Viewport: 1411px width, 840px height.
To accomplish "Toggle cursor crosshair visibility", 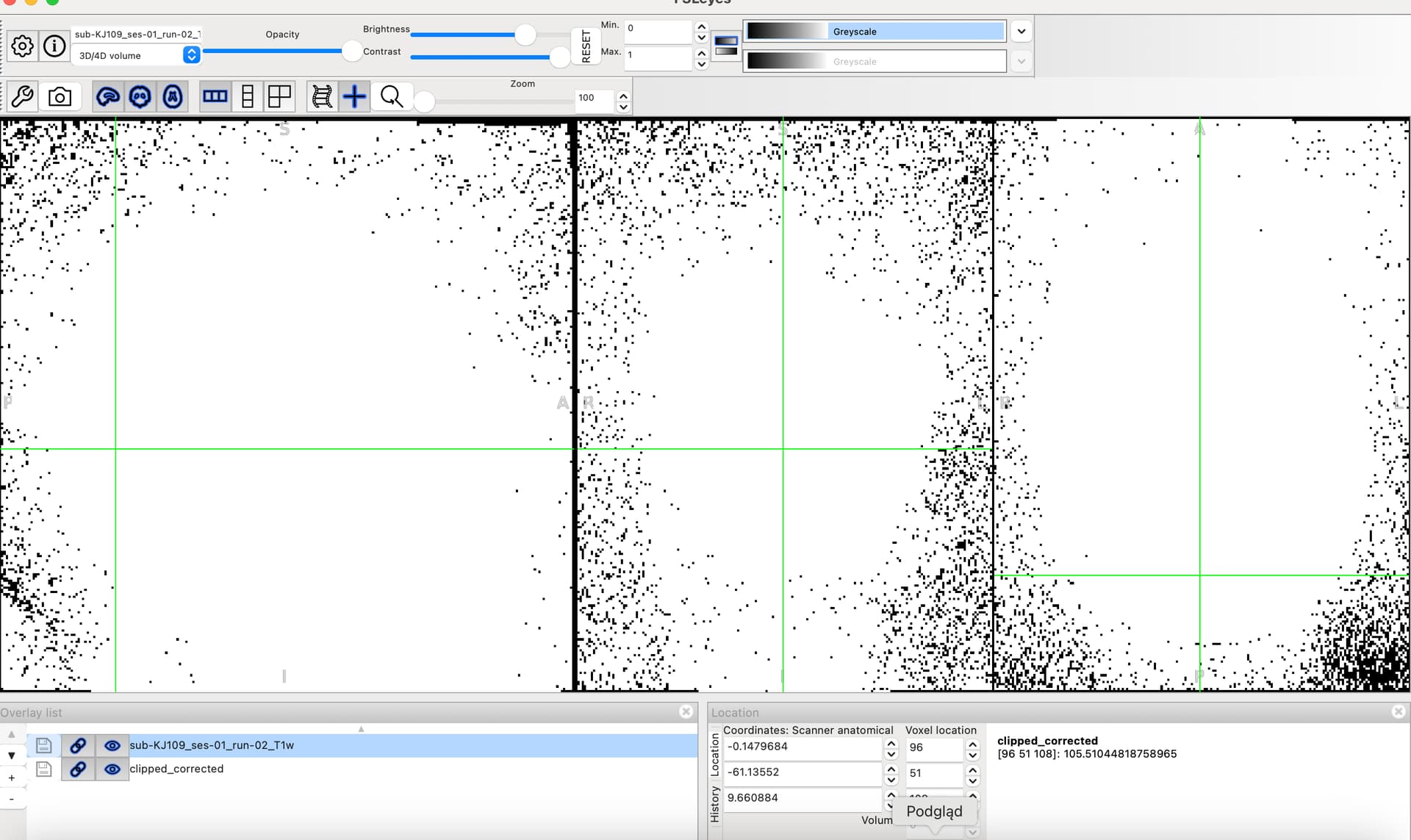I will [x=354, y=97].
